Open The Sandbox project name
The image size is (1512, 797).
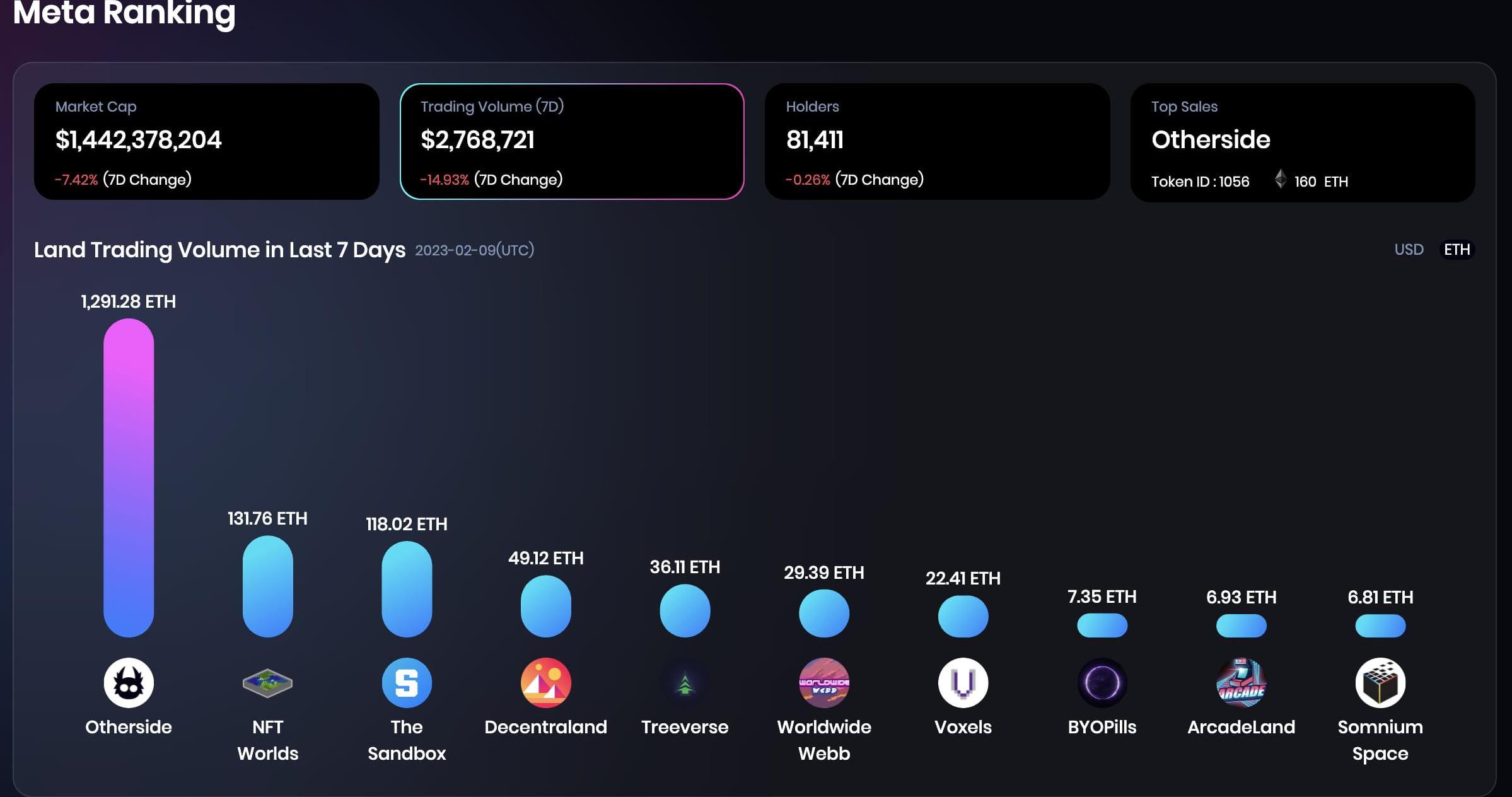coord(407,740)
